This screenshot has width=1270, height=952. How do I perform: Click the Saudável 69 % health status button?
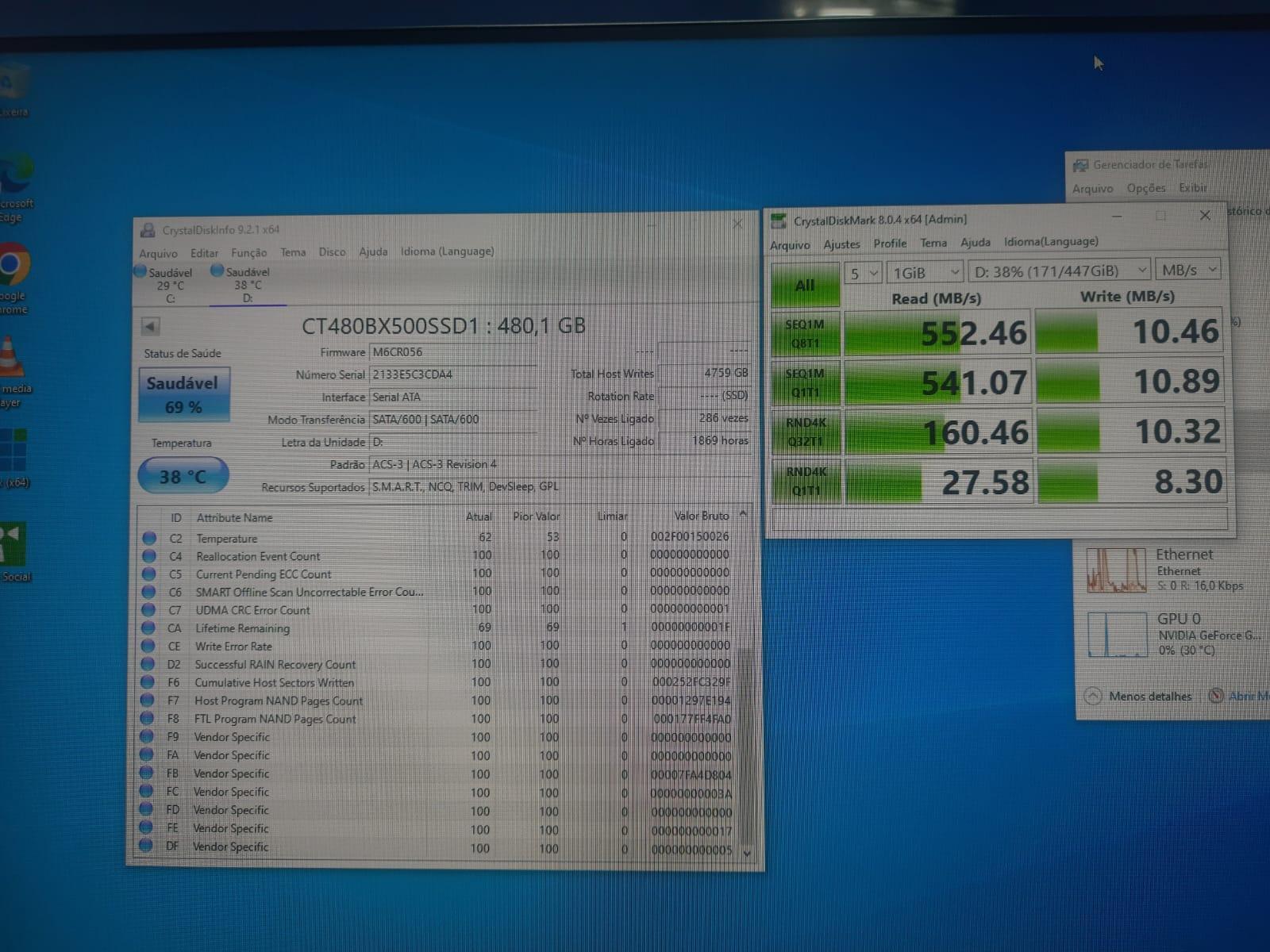tap(184, 394)
